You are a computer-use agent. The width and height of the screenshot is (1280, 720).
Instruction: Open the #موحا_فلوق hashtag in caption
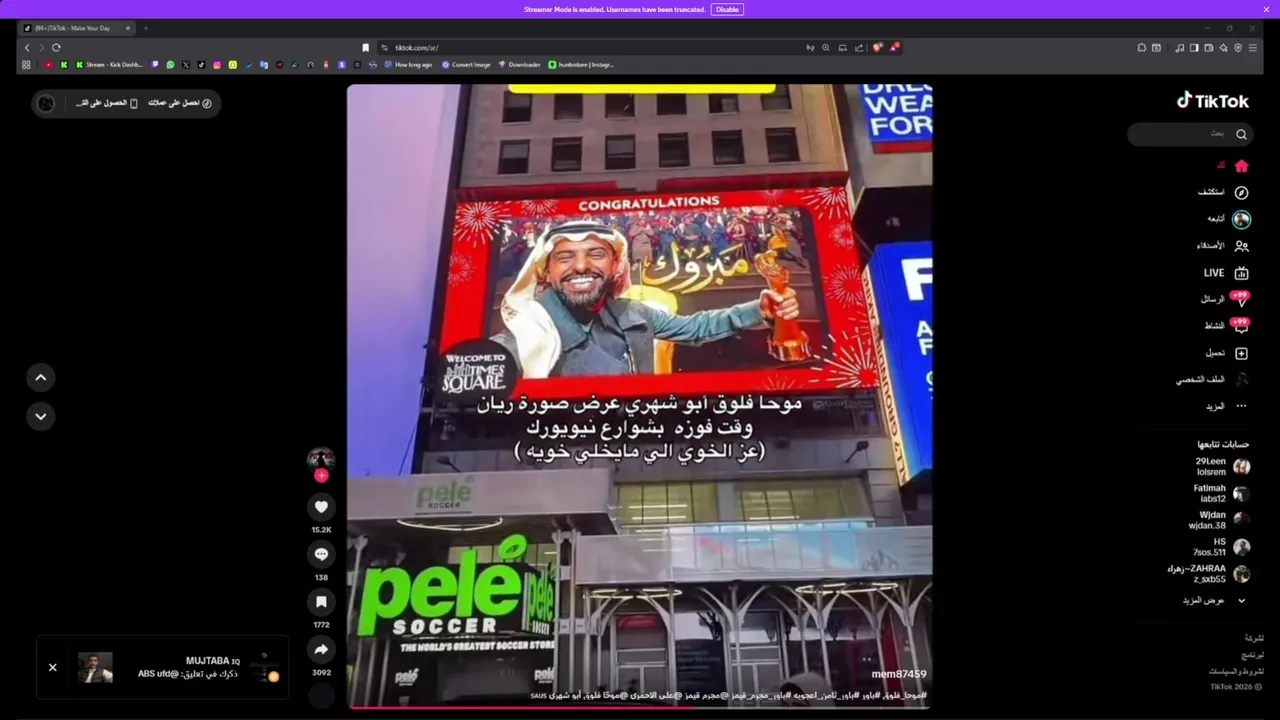tap(905, 695)
